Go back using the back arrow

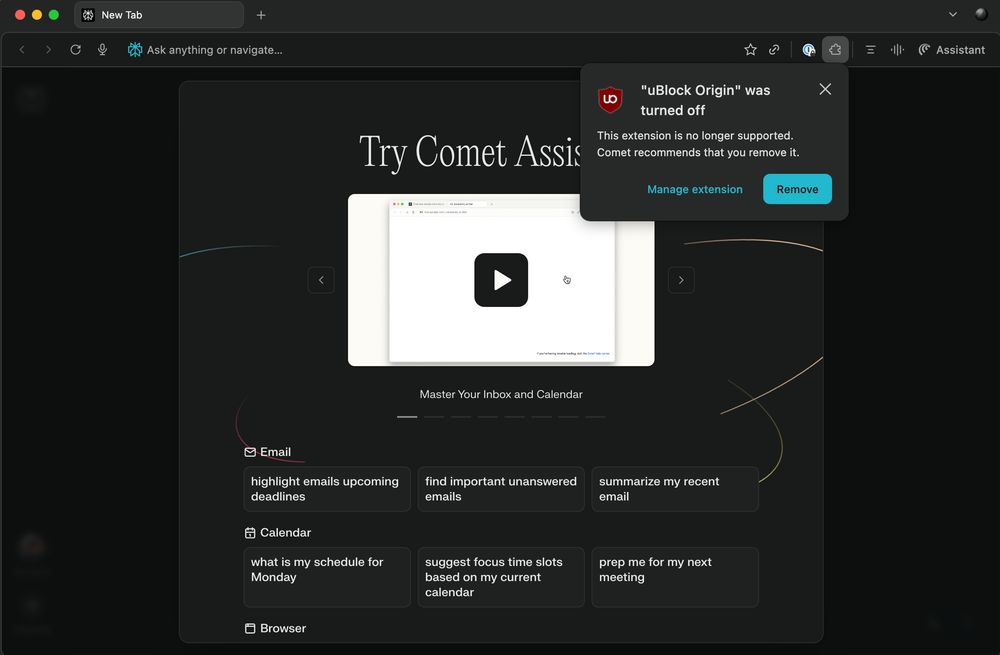click(22, 50)
